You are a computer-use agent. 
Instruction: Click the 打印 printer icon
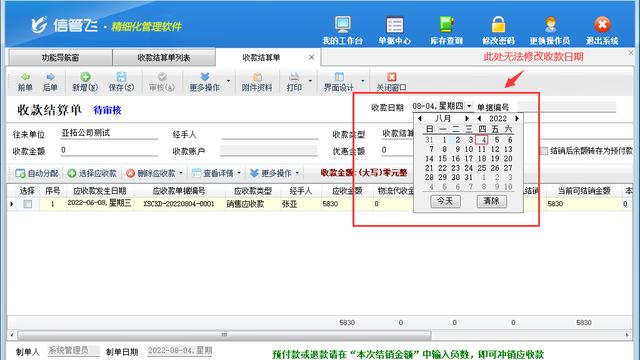[x=294, y=77]
